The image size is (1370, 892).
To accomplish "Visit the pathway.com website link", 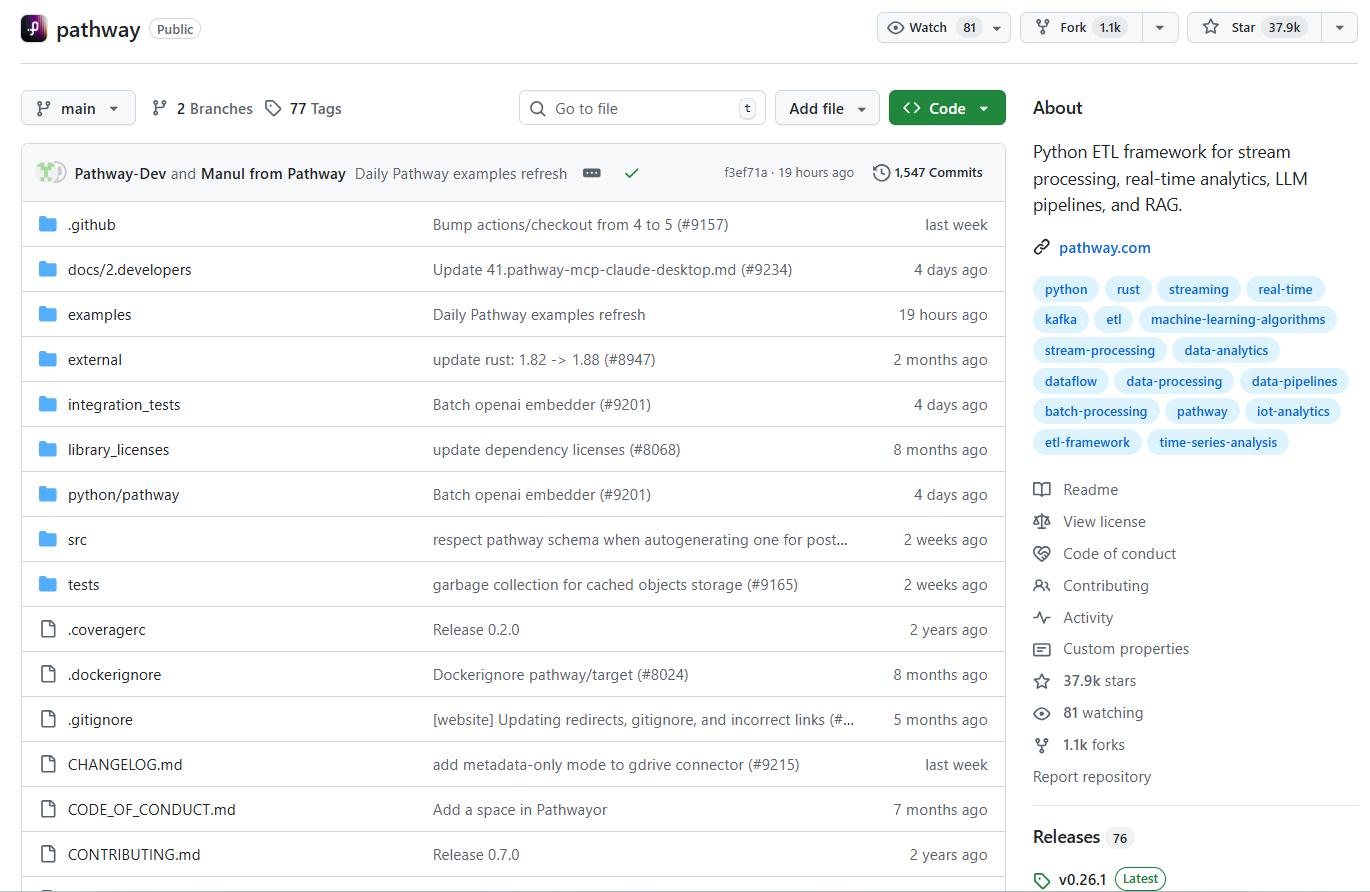I will [1105, 247].
